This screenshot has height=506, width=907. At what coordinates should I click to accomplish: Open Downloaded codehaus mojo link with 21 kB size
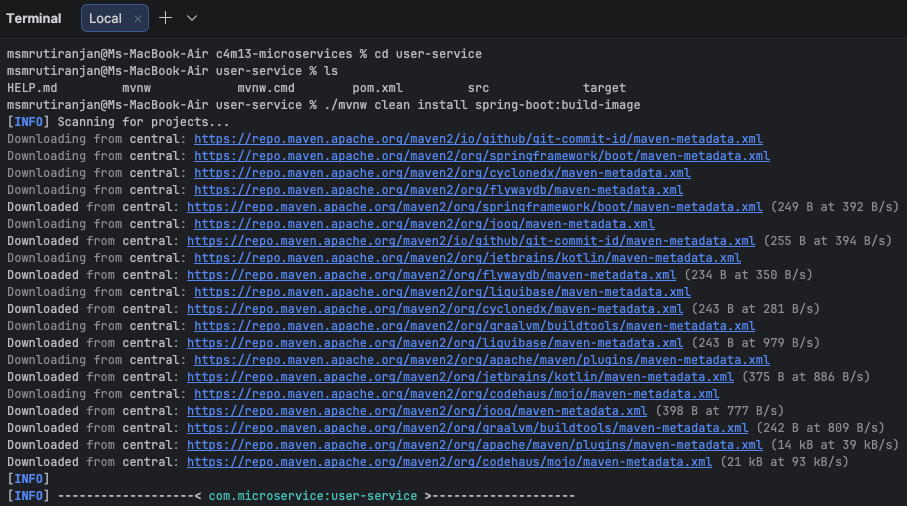[x=449, y=462]
